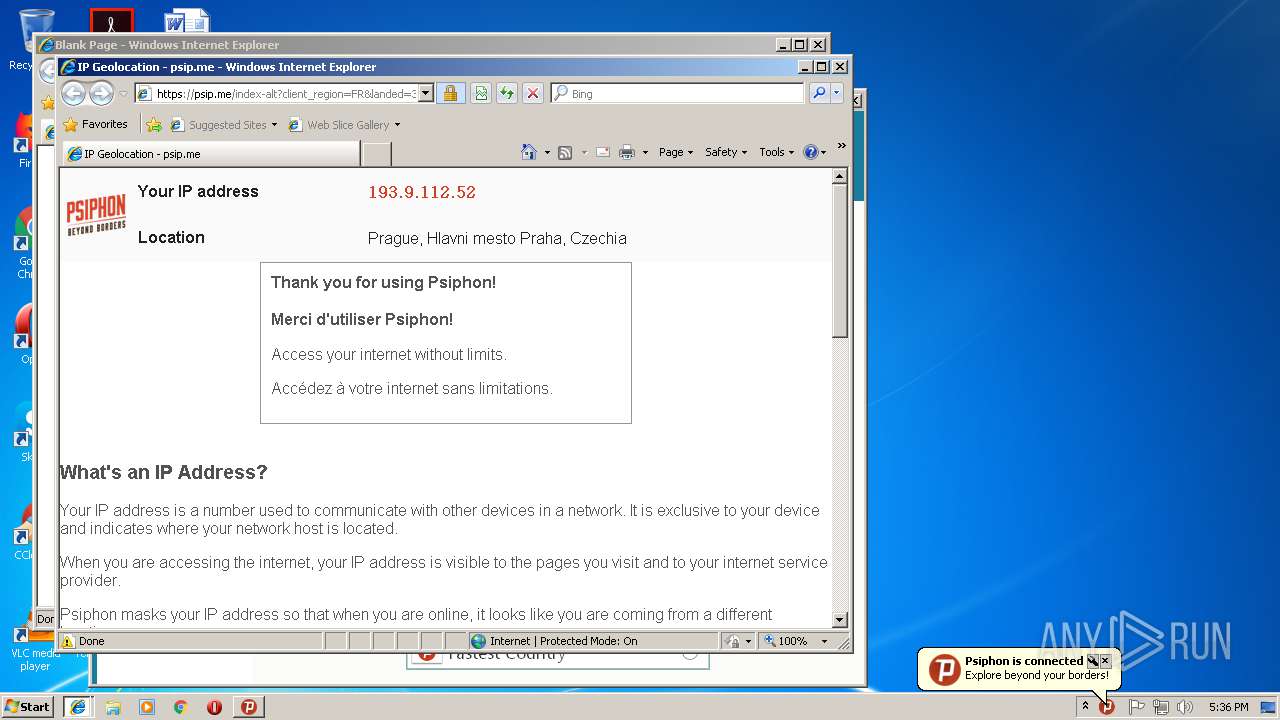Screen dimensions: 1280x720
Task: Open the 100% zoom level control
Action: tap(797, 641)
